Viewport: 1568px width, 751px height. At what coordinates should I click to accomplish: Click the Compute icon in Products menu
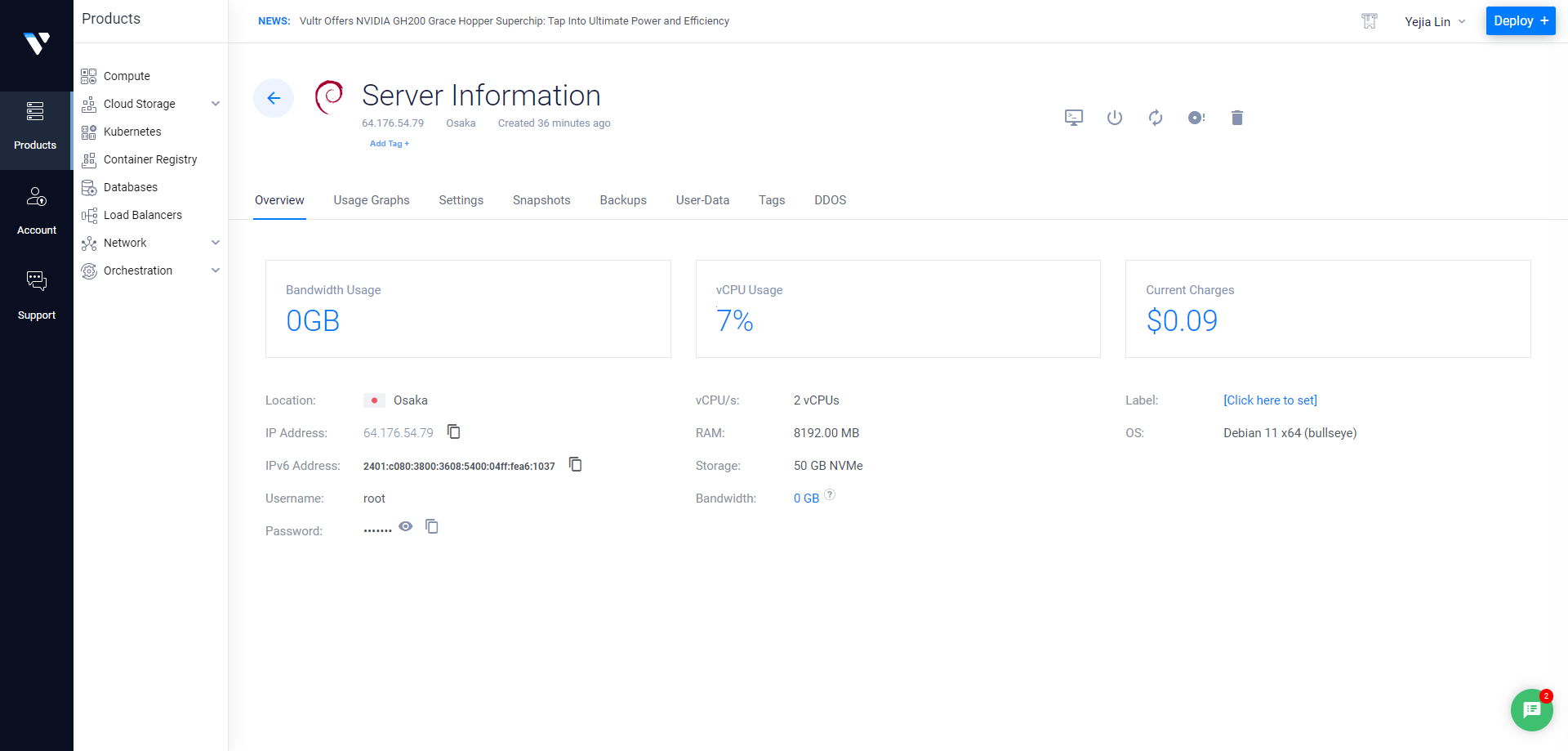[x=89, y=76]
